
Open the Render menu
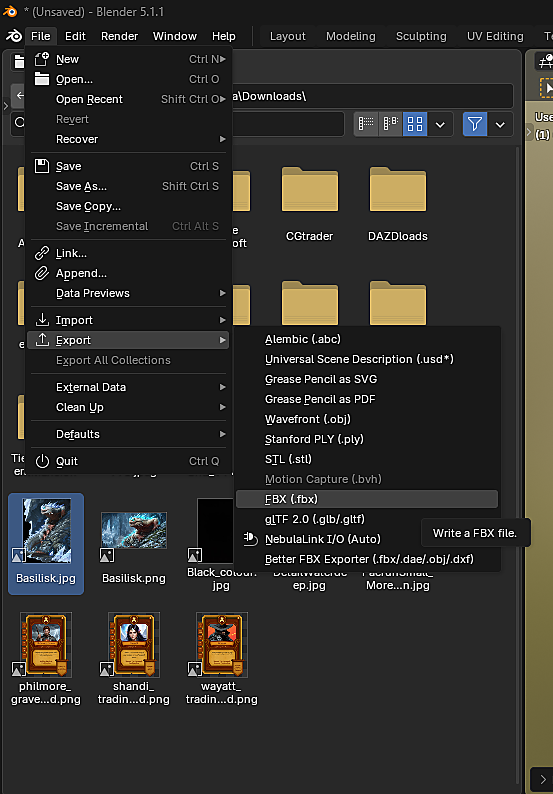120,36
